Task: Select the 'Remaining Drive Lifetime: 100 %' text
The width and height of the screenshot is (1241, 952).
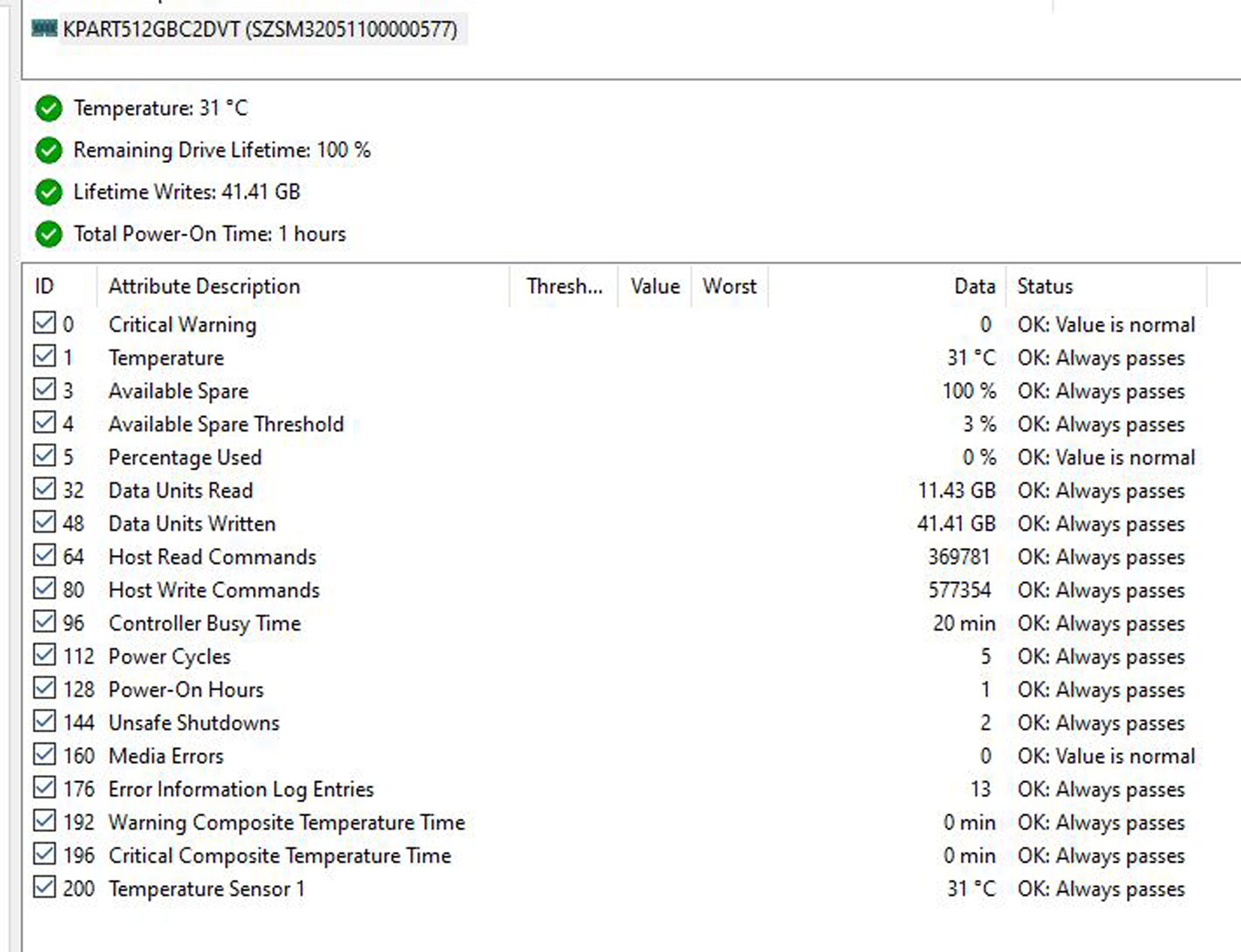Action: [x=222, y=150]
